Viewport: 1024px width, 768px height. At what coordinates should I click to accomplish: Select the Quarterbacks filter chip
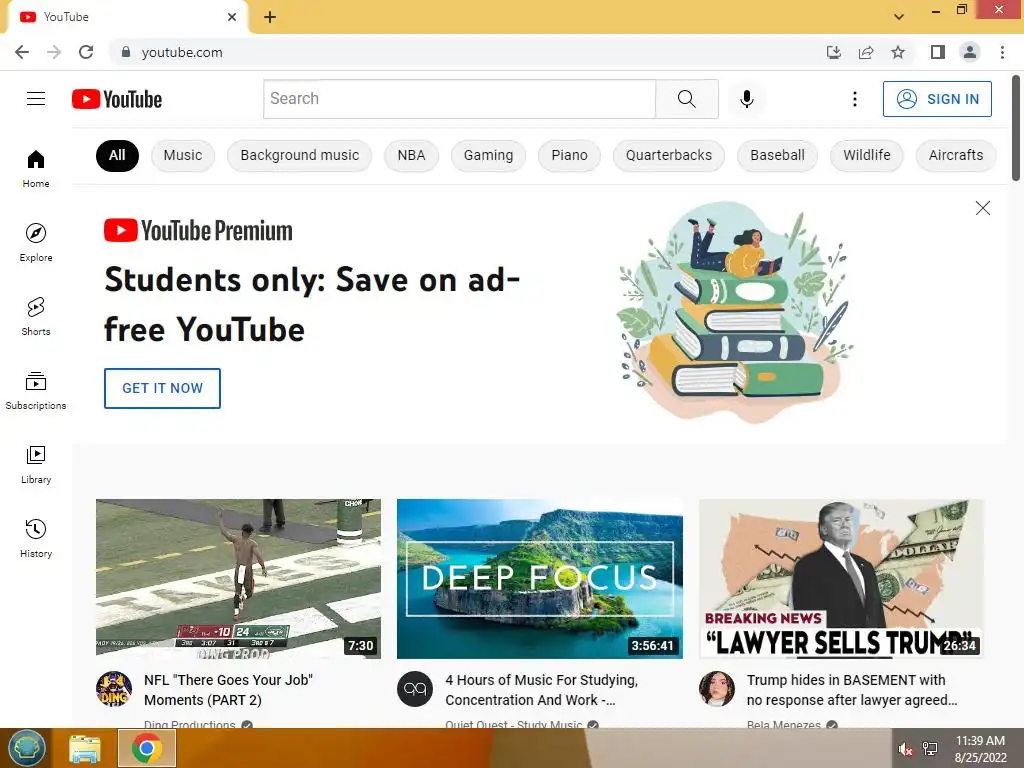[669, 155]
